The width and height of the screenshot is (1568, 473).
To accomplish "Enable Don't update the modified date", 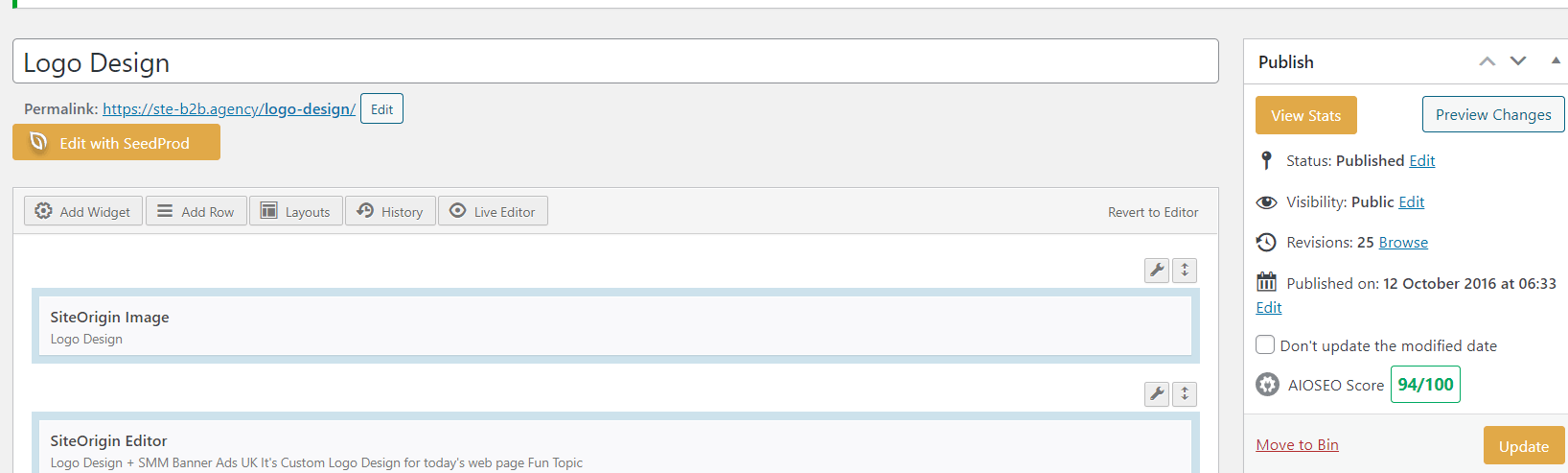I will (x=1265, y=344).
